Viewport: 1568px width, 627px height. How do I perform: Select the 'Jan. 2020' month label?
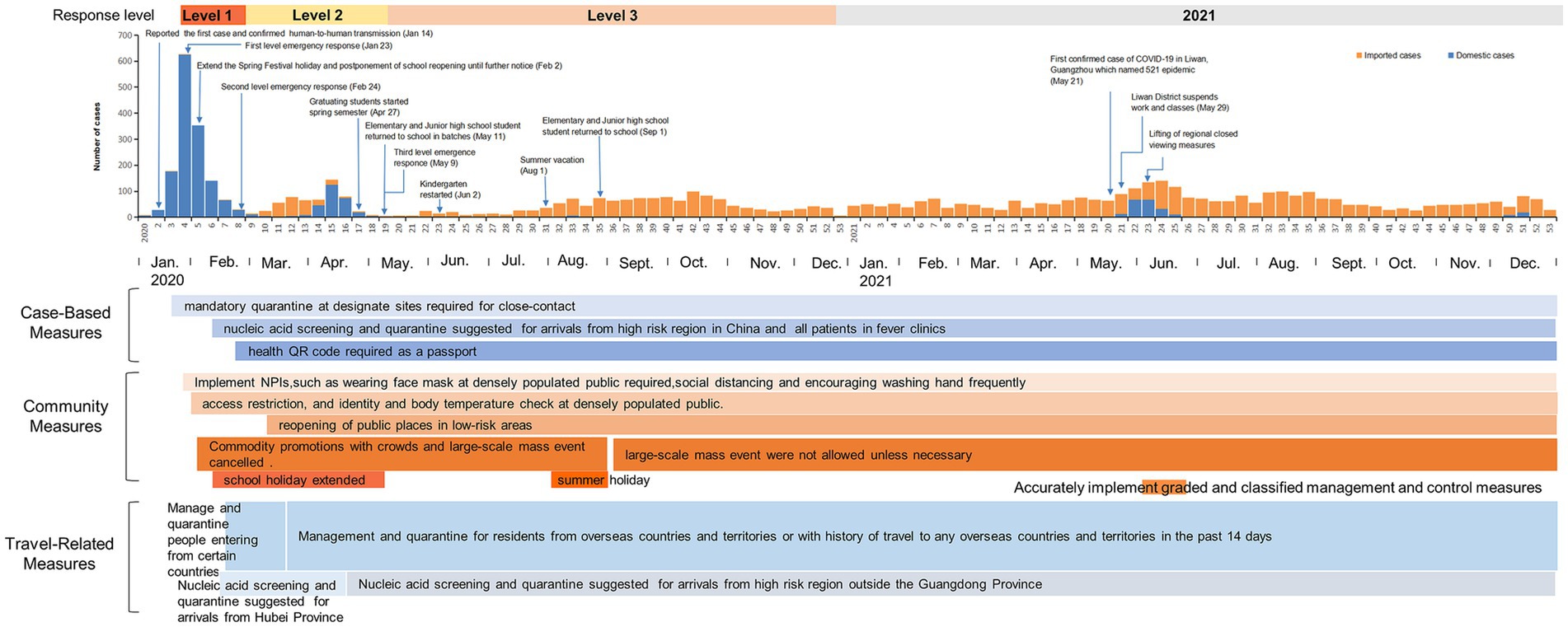pyautogui.click(x=167, y=270)
